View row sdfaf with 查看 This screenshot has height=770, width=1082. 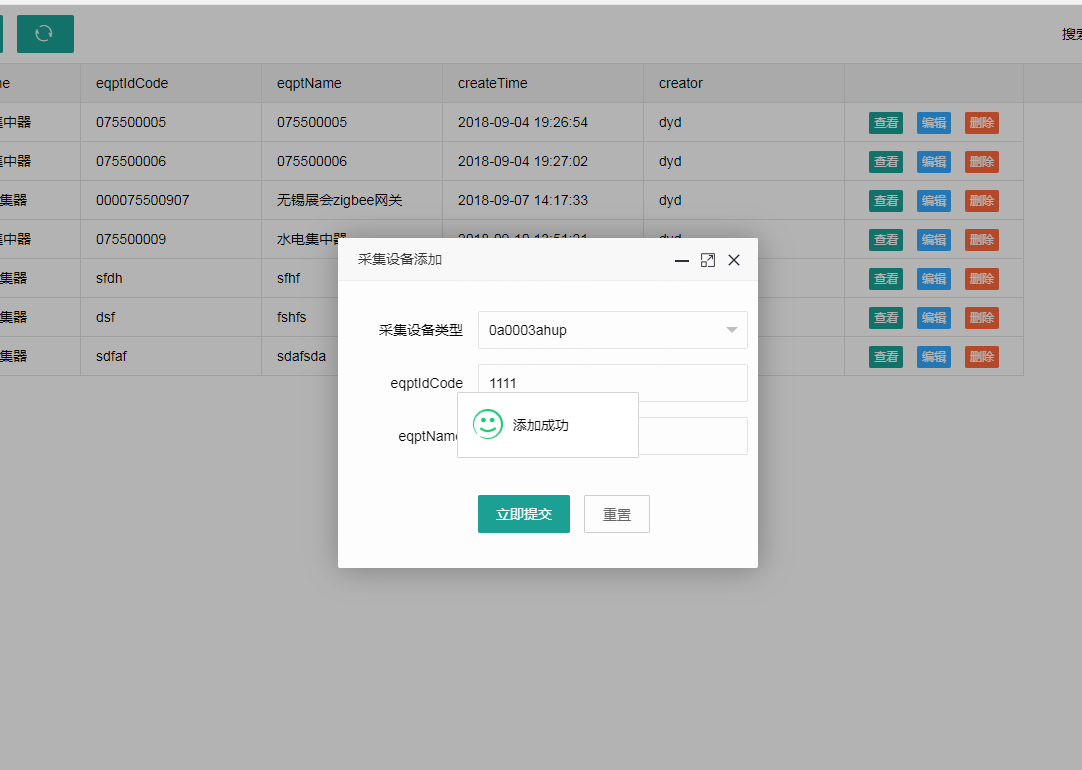pyautogui.click(x=885, y=357)
